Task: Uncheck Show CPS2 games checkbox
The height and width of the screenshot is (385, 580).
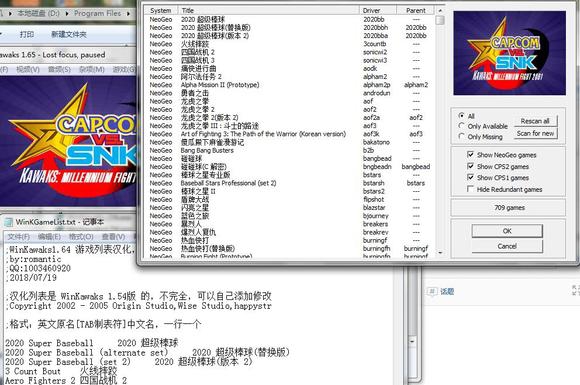Action: tap(471, 166)
